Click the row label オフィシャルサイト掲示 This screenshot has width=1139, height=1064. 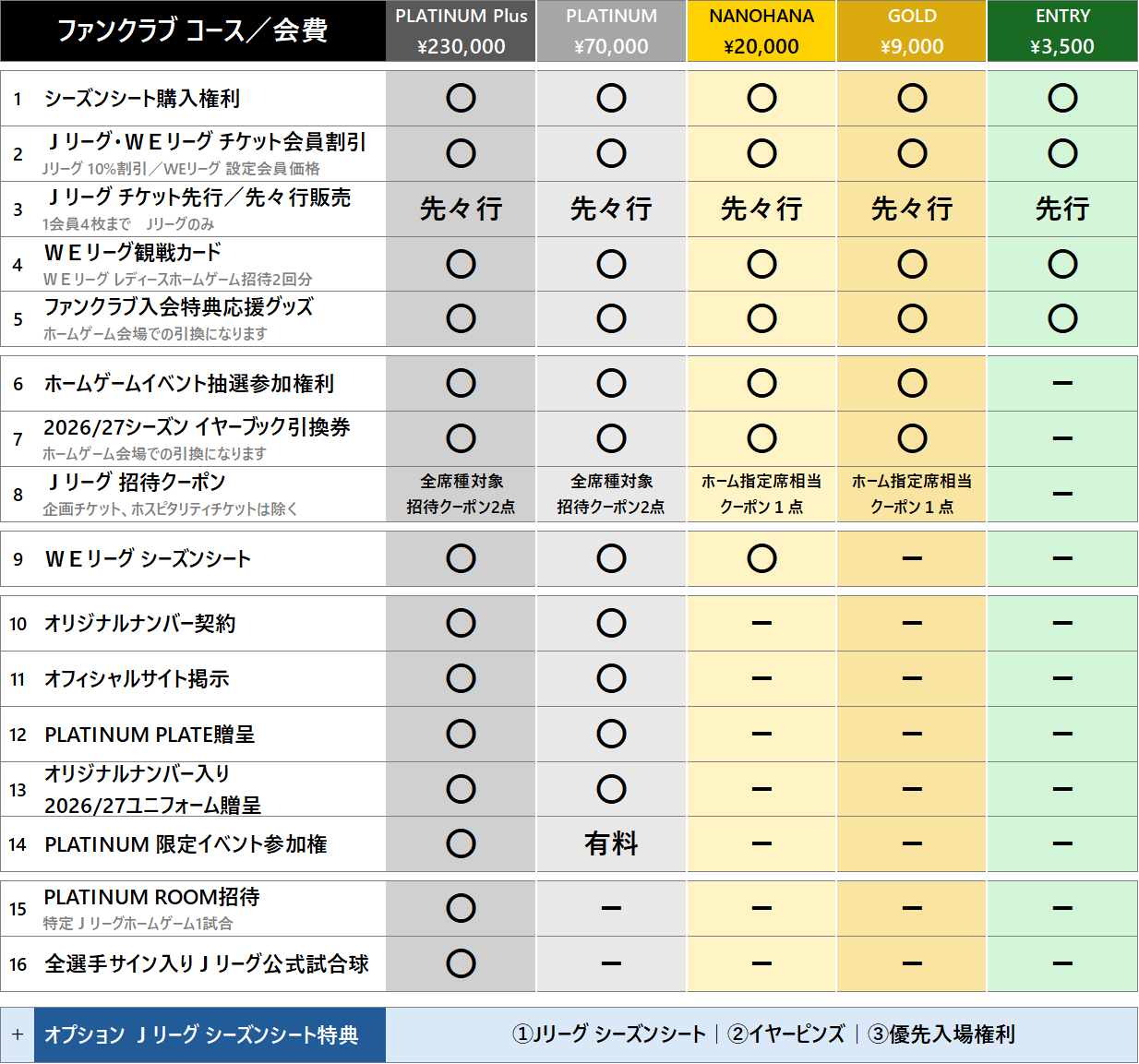tap(137, 678)
